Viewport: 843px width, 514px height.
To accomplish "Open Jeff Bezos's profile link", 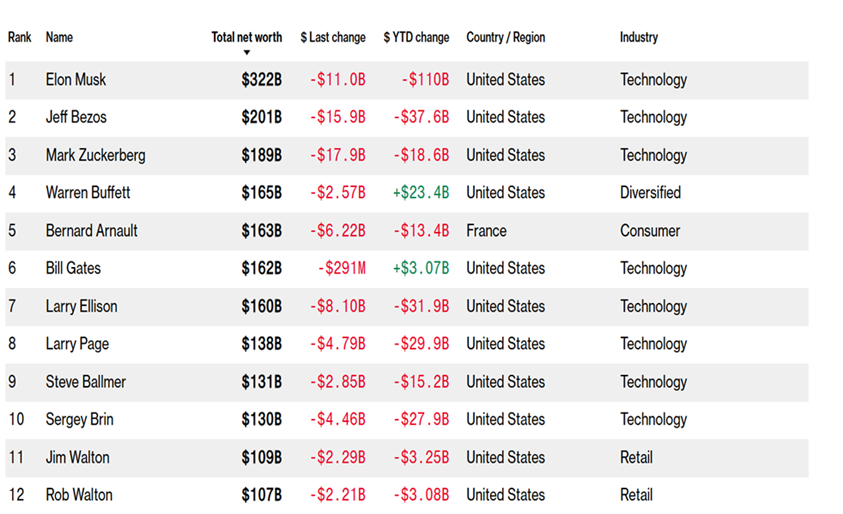I will point(77,117).
